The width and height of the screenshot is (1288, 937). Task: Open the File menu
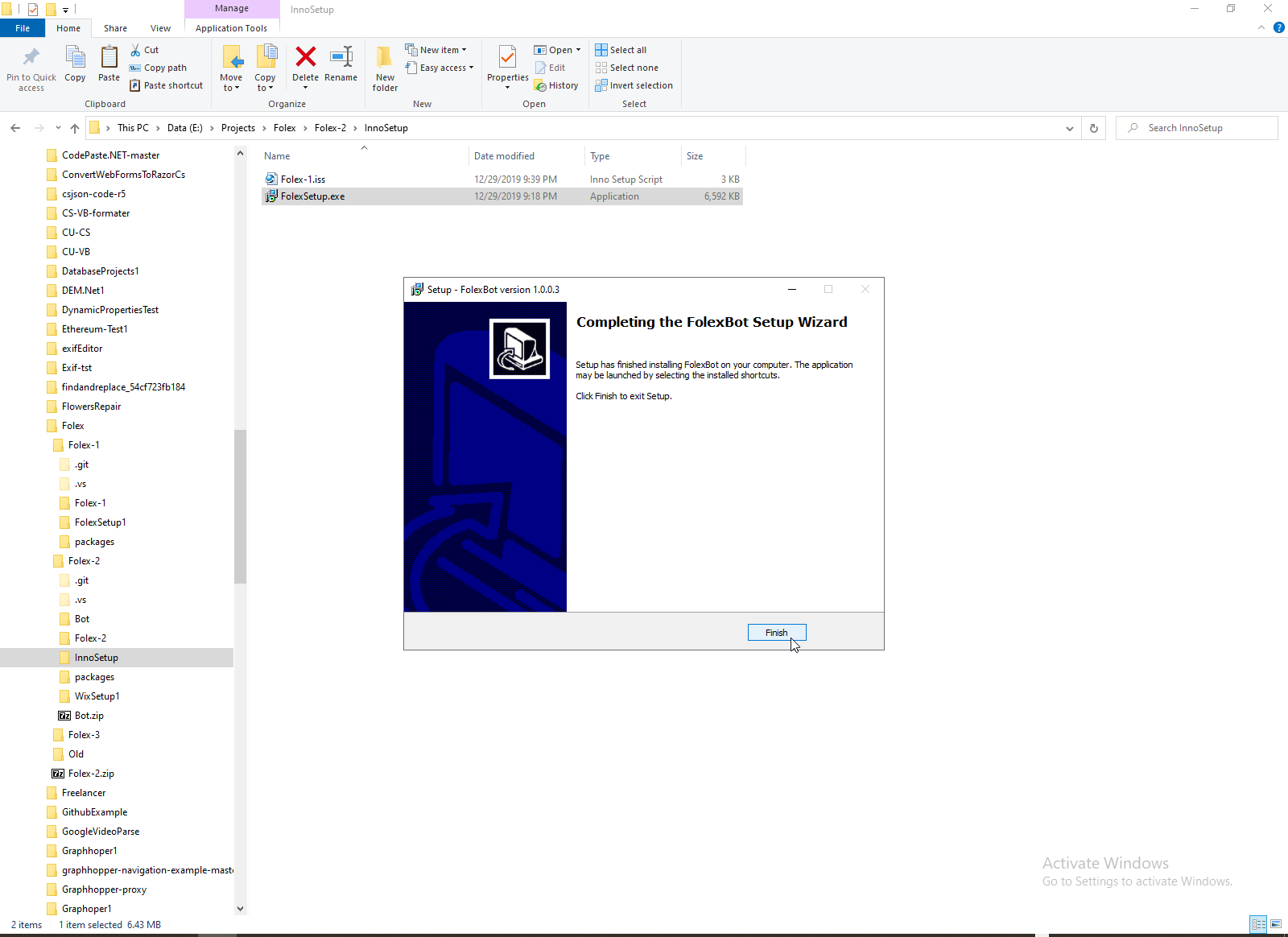[23, 28]
